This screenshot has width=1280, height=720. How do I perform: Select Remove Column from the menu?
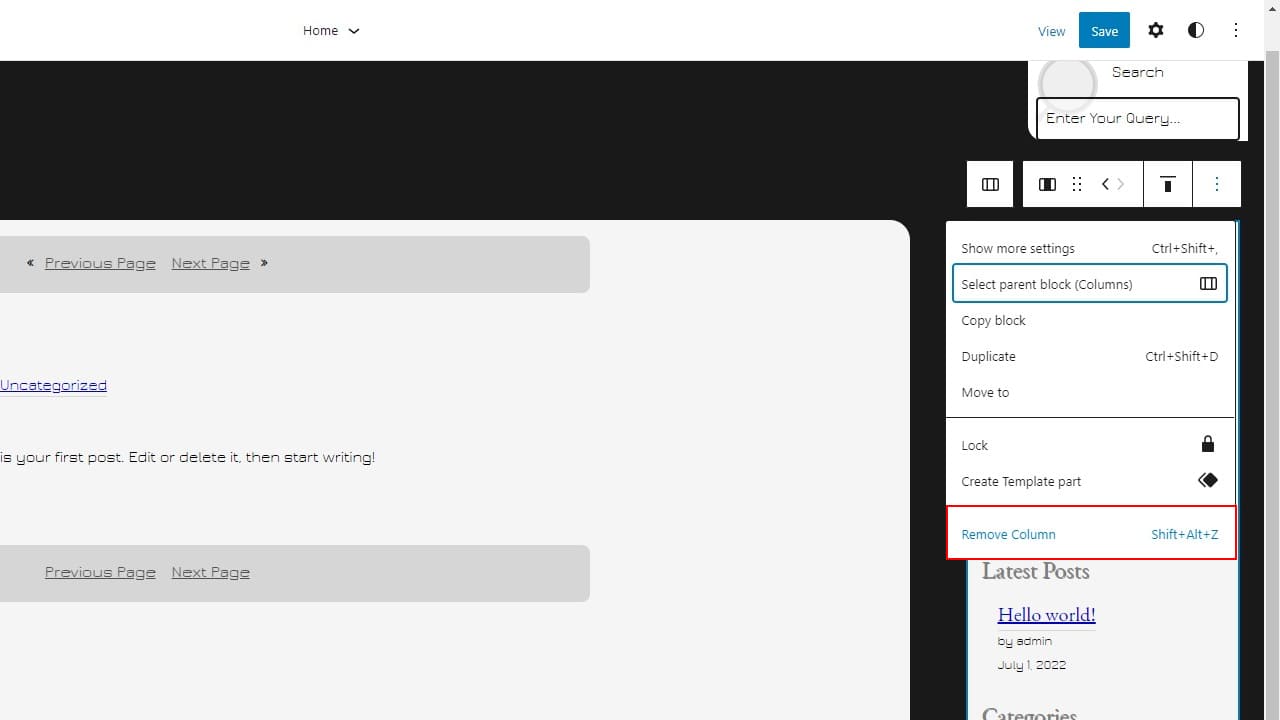1008,534
